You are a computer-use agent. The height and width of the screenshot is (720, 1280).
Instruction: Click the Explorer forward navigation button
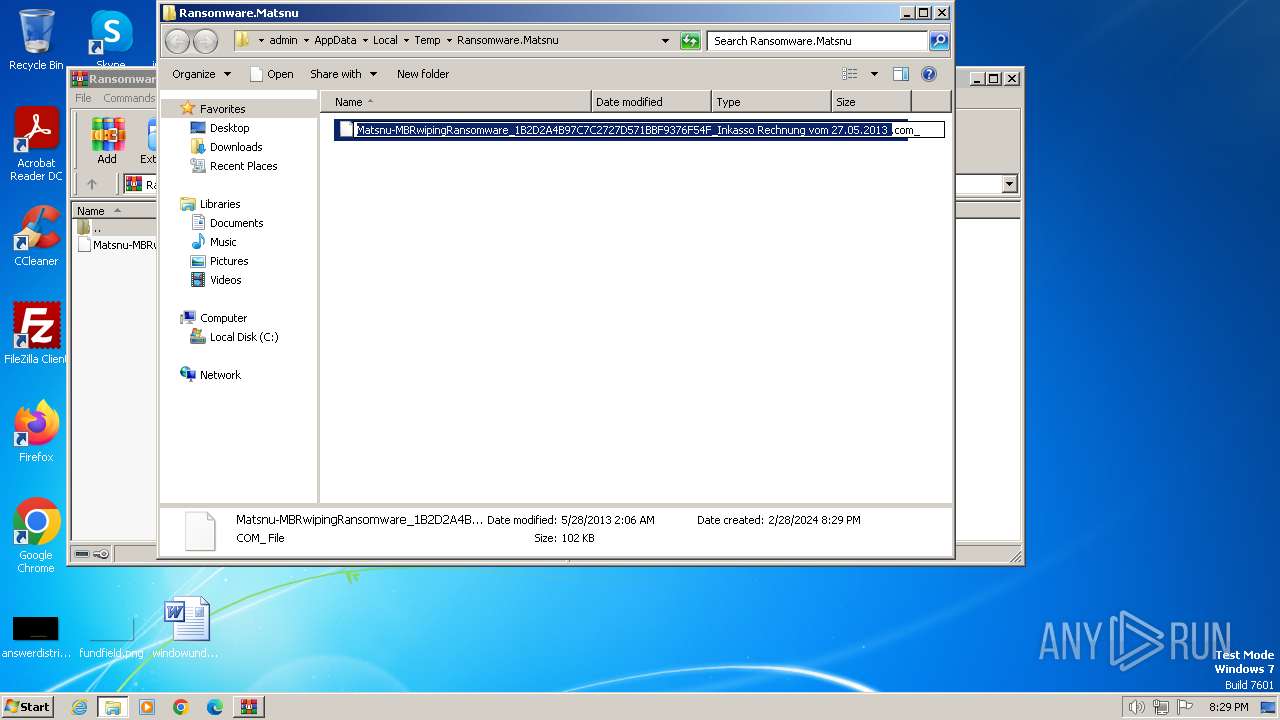click(205, 41)
